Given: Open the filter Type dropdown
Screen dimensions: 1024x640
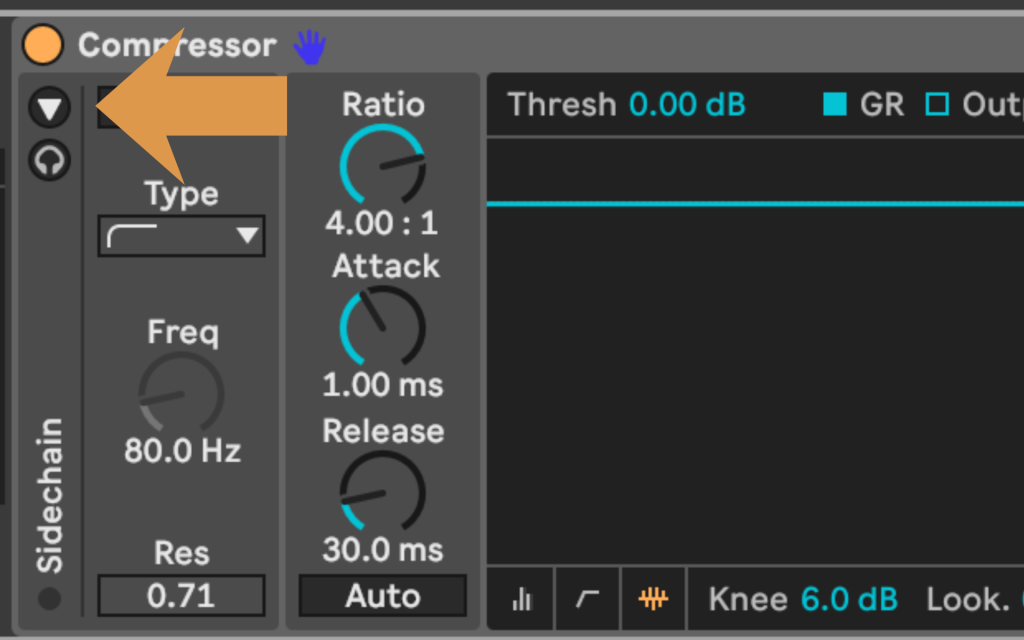Looking at the screenshot, I should (181, 237).
